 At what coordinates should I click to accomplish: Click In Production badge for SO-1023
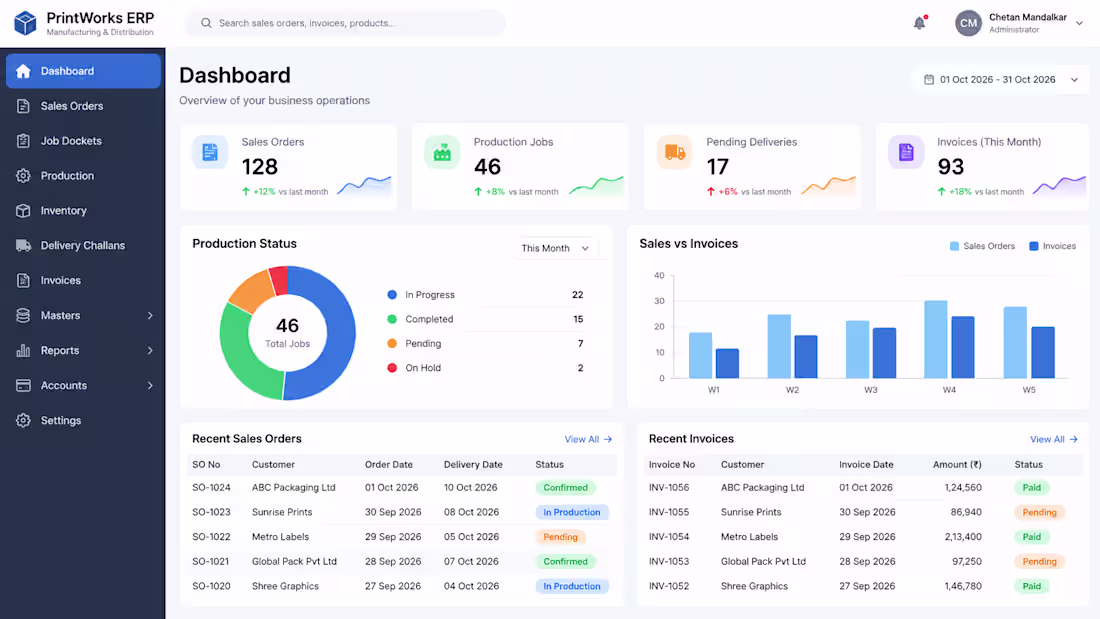click(x=572, y=512)
